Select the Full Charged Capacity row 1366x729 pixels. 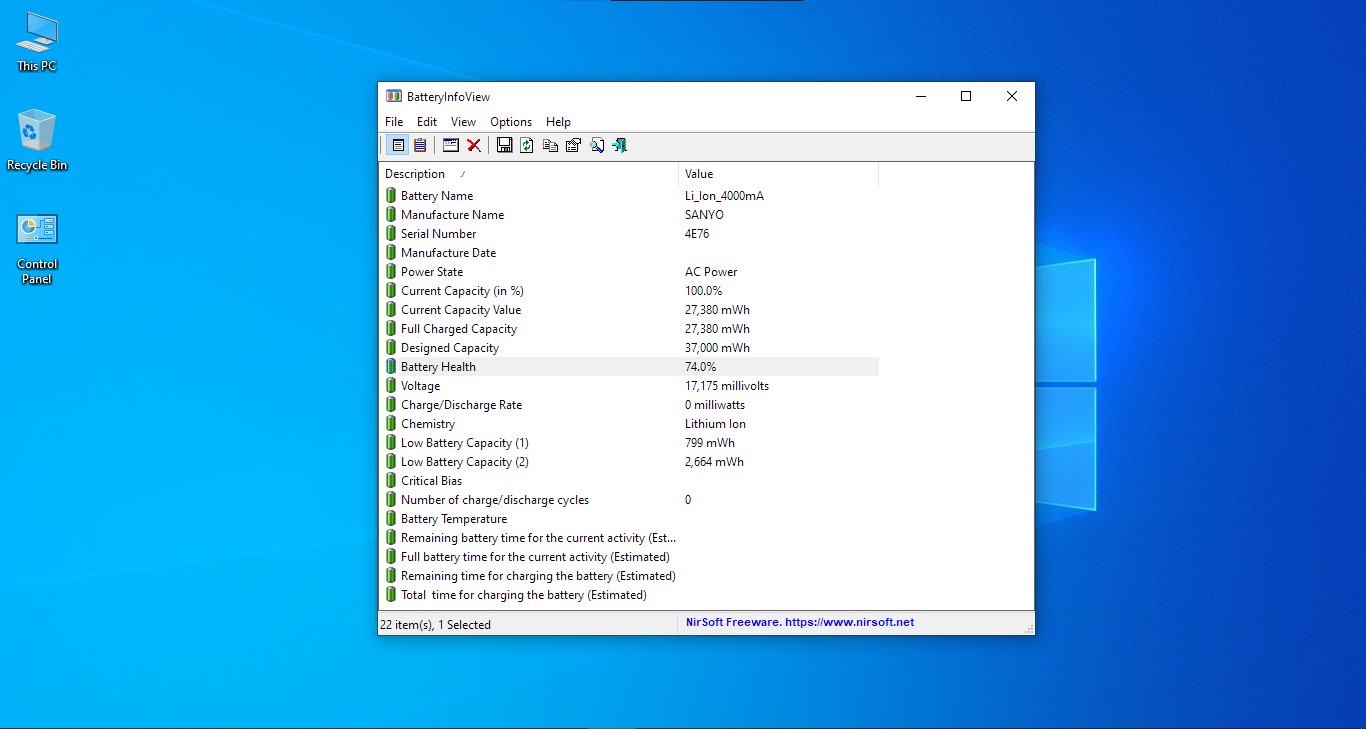[x=629, y=329]
